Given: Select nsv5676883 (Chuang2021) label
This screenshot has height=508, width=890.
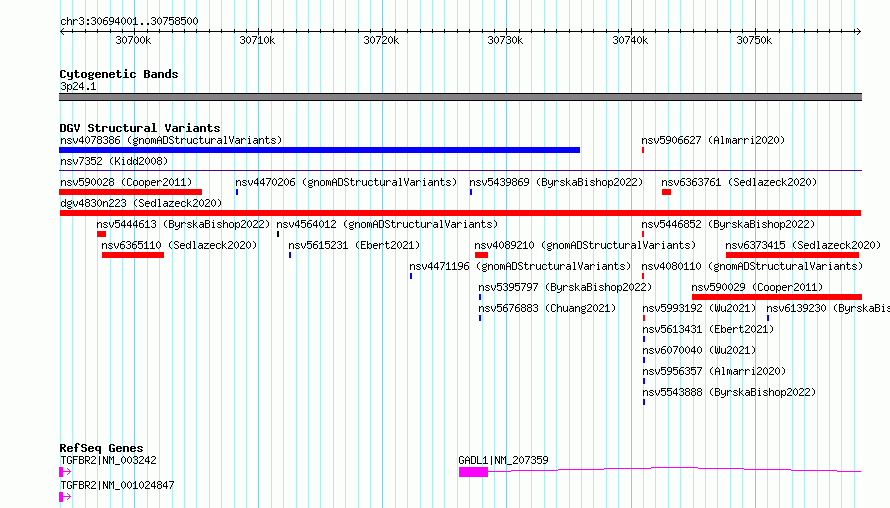Looking at the screenshot, I should point(547,308).
